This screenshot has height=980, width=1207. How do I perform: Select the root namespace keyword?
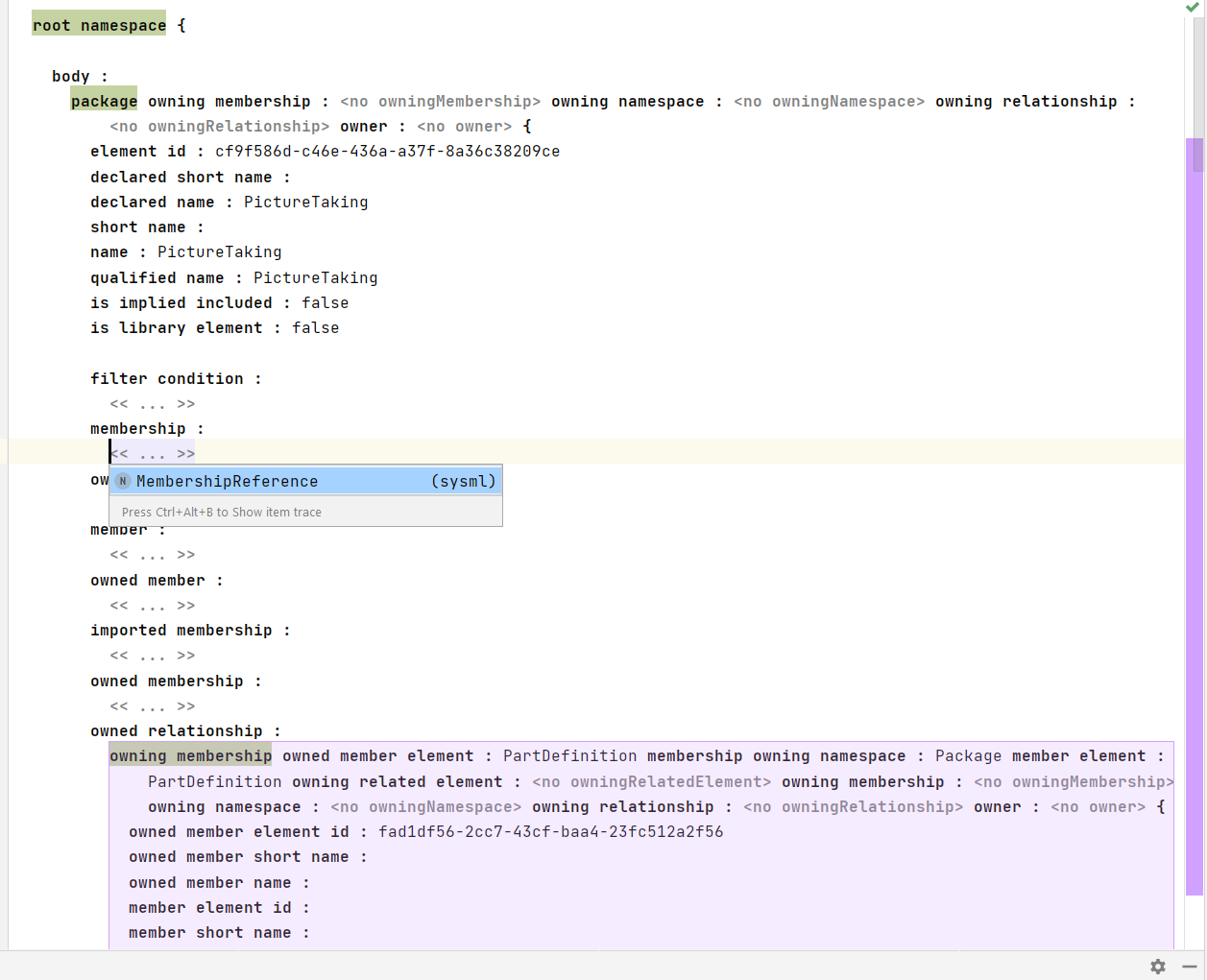coord(99,26)
